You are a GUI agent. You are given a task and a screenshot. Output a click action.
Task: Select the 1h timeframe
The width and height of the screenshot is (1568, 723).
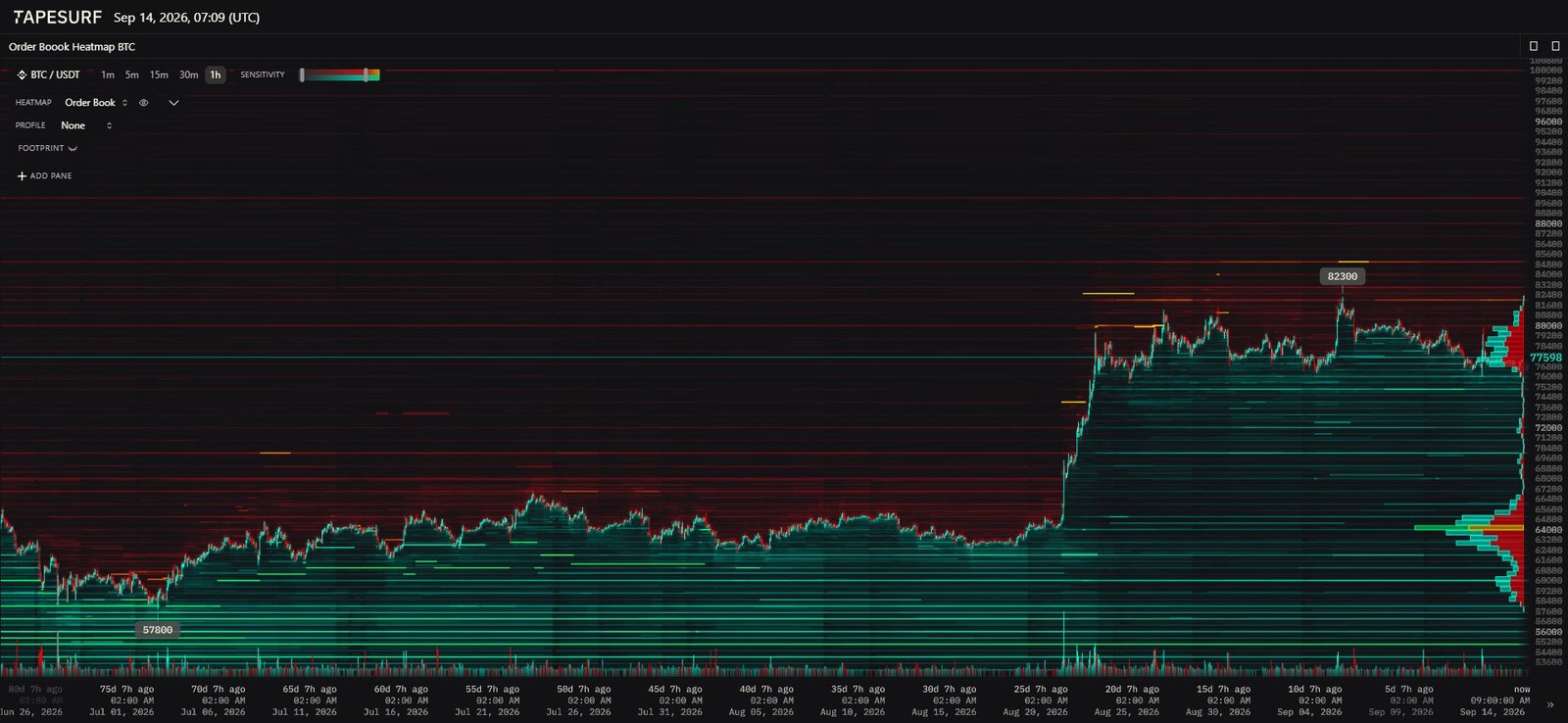click(216, 74)
